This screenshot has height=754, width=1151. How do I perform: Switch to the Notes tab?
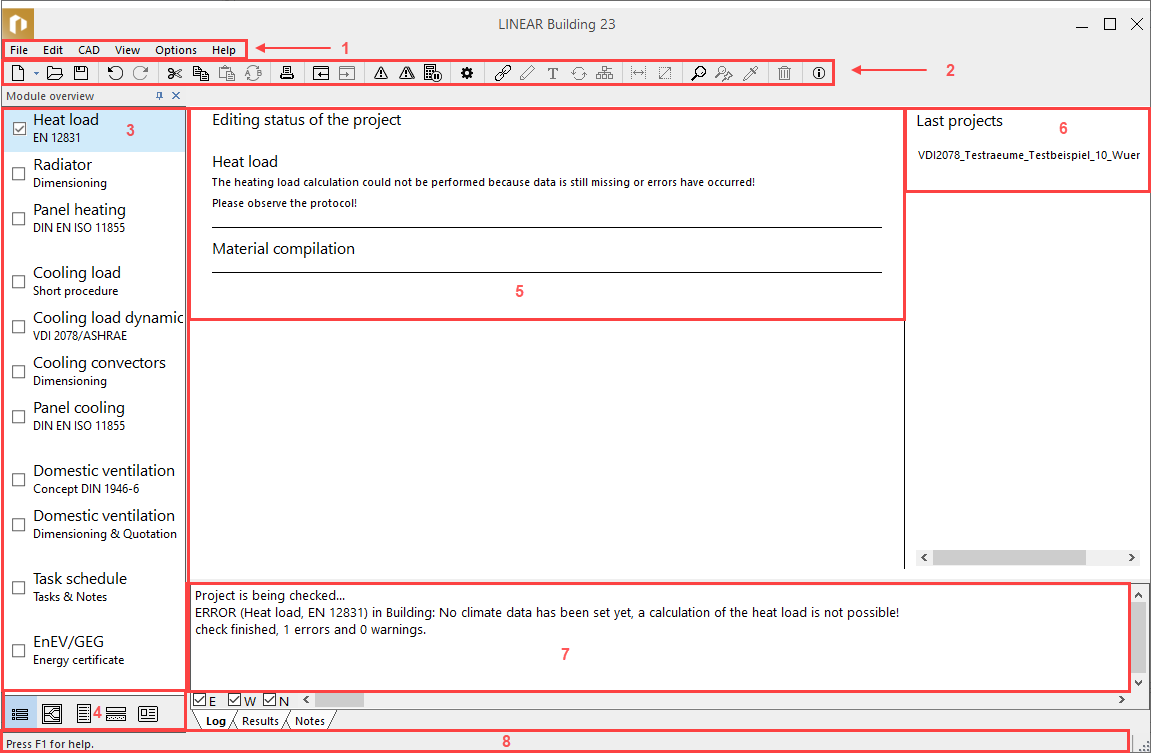(310, 721)
